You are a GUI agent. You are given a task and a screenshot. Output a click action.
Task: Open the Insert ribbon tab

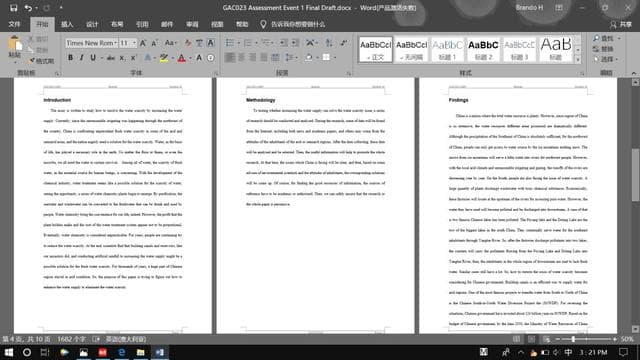click(x=67, y=24)
